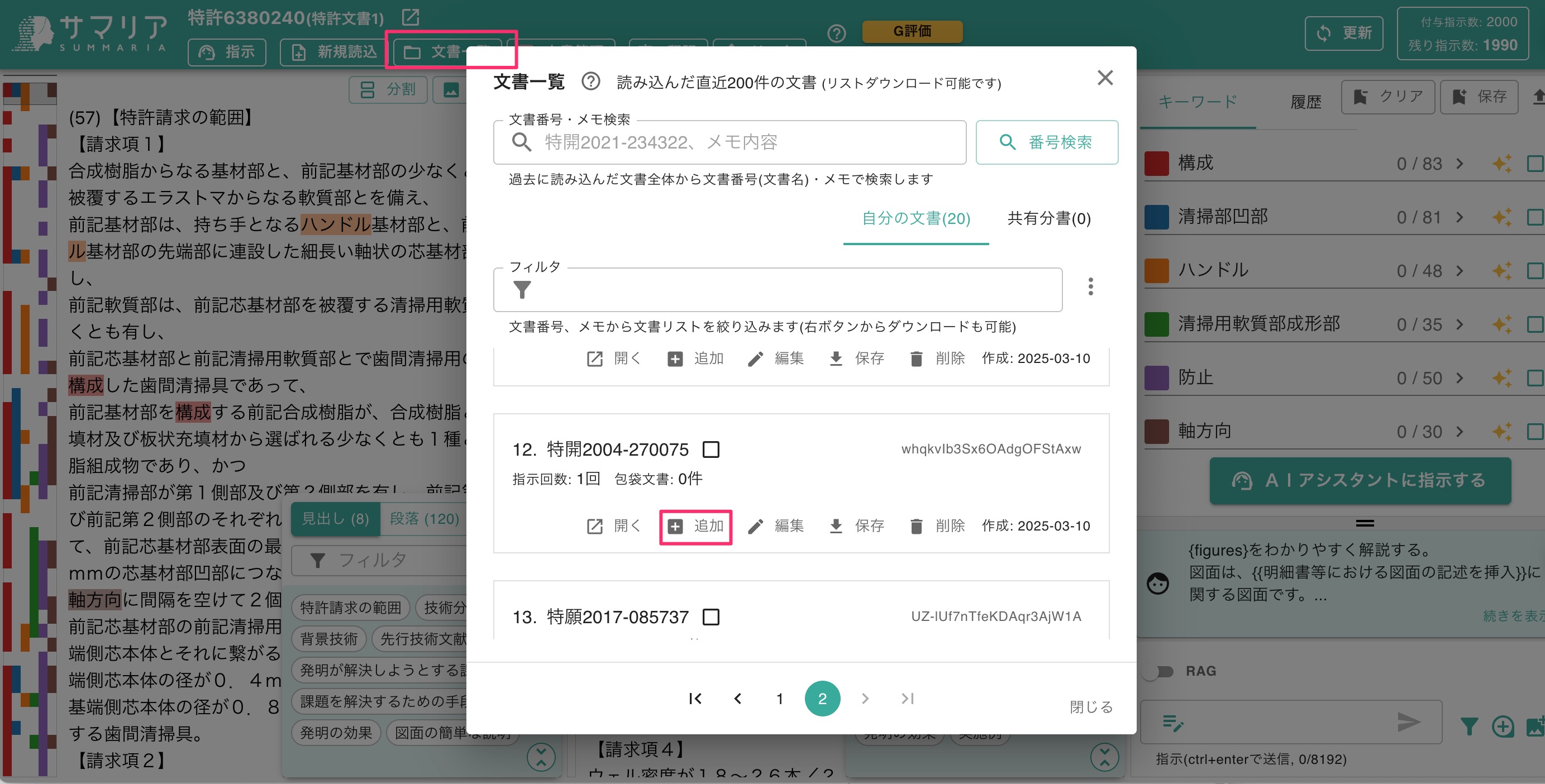
Task: Click the help icon next to 文書一覧
Action: click(x=591, y=82)
